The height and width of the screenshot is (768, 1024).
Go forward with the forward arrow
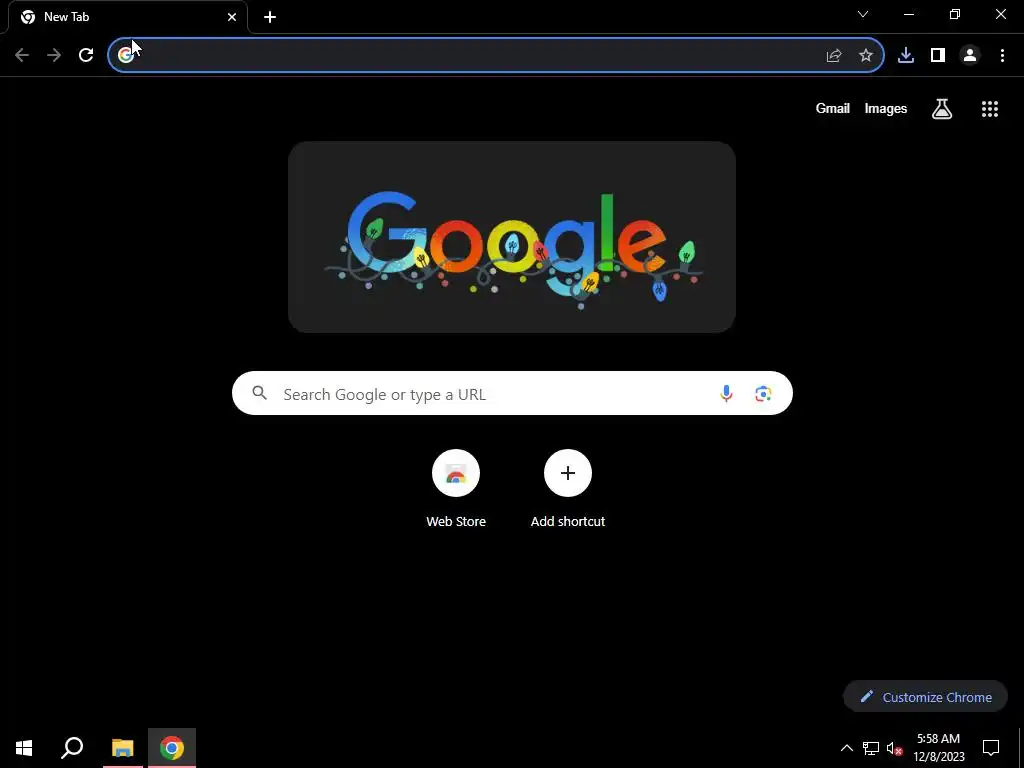pos(54,56)
